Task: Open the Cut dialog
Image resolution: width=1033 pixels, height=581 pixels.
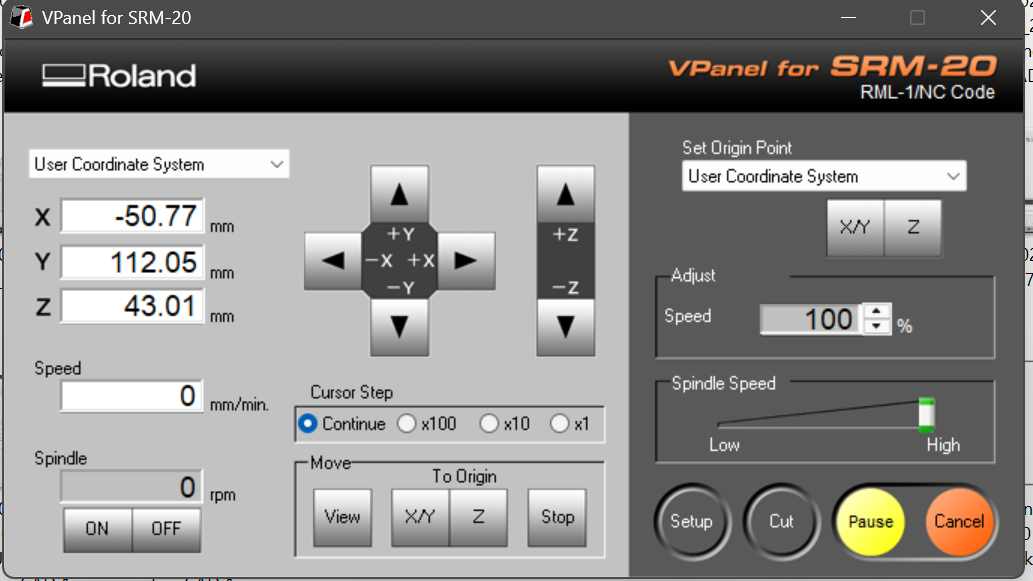Action: pos(781,522)
